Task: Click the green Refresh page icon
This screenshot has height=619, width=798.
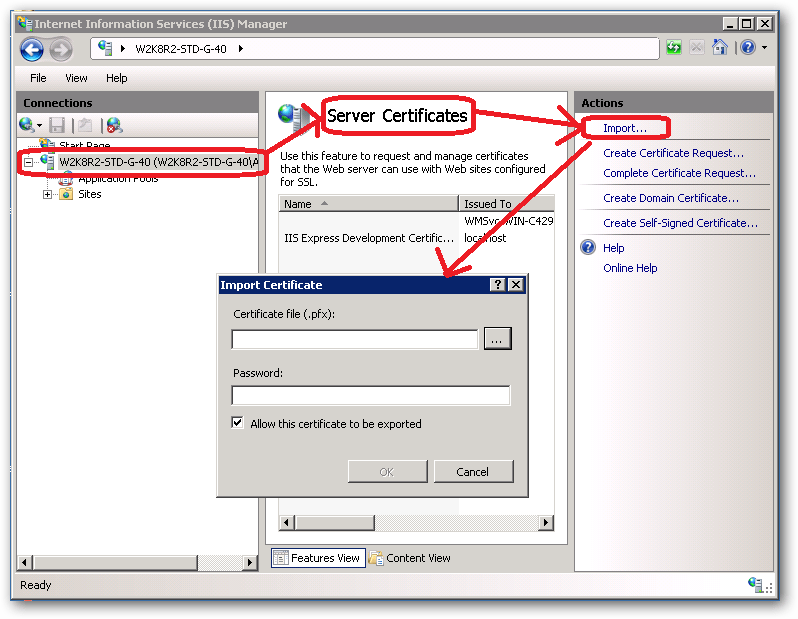Action: (674, 48)
